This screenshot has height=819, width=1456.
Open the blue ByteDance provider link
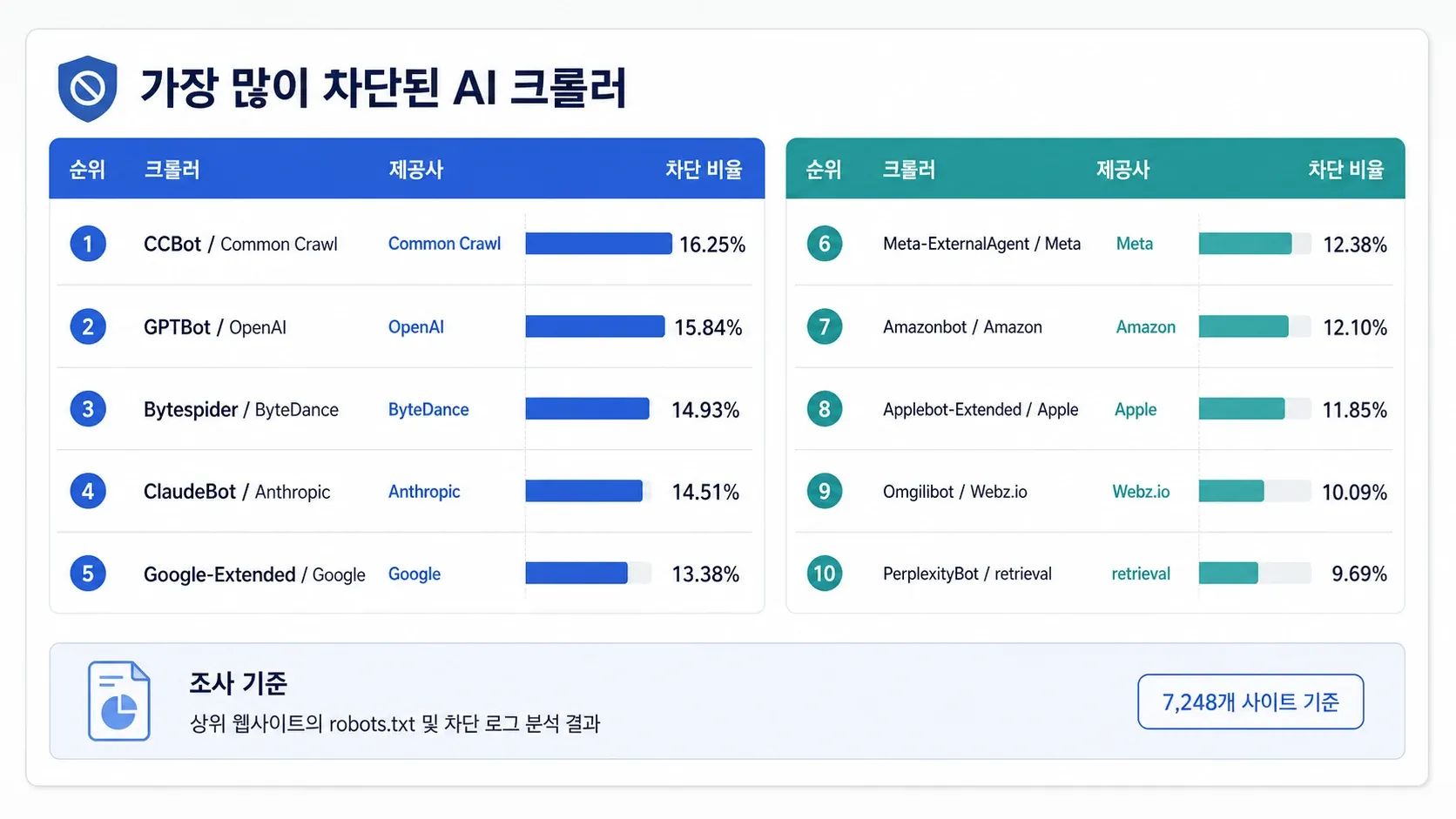coord(428,409)
